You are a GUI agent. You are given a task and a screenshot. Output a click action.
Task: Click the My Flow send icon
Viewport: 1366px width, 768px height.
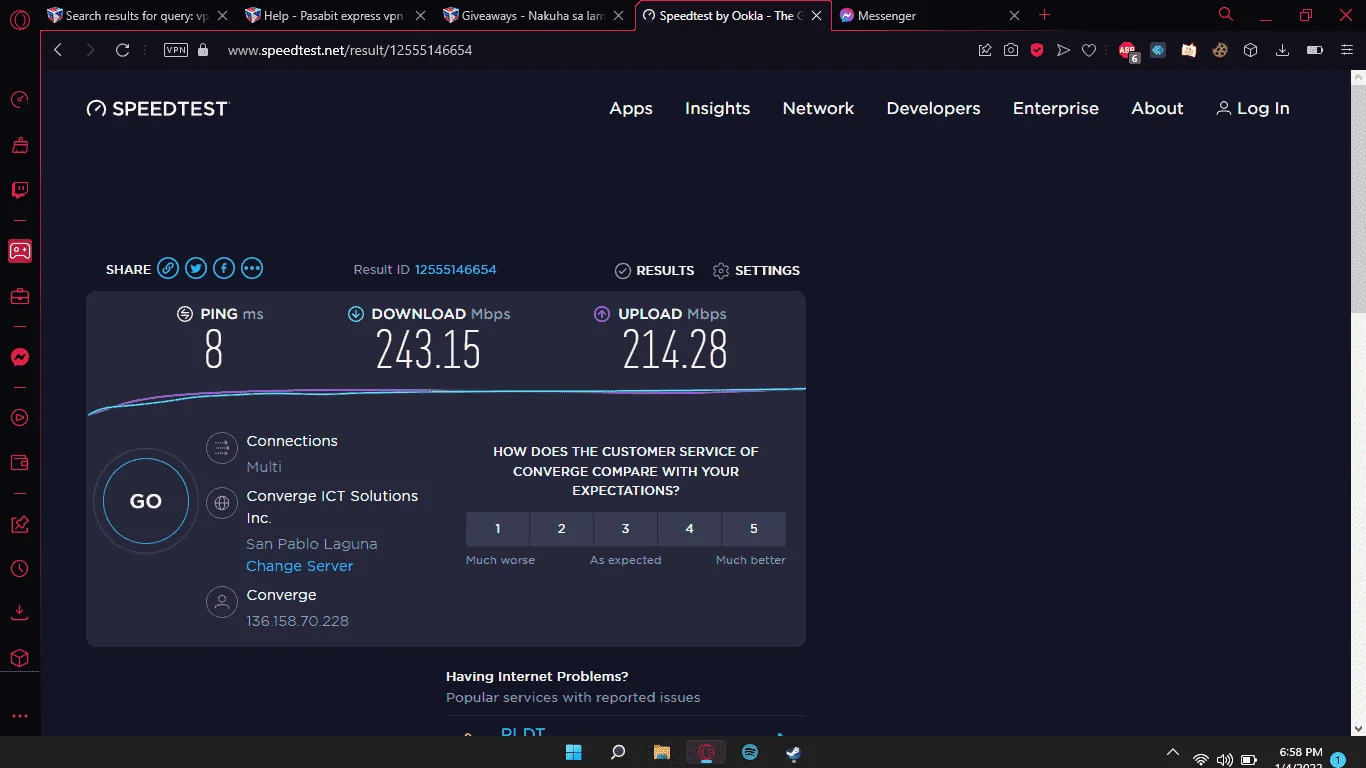pos(1063,50)
